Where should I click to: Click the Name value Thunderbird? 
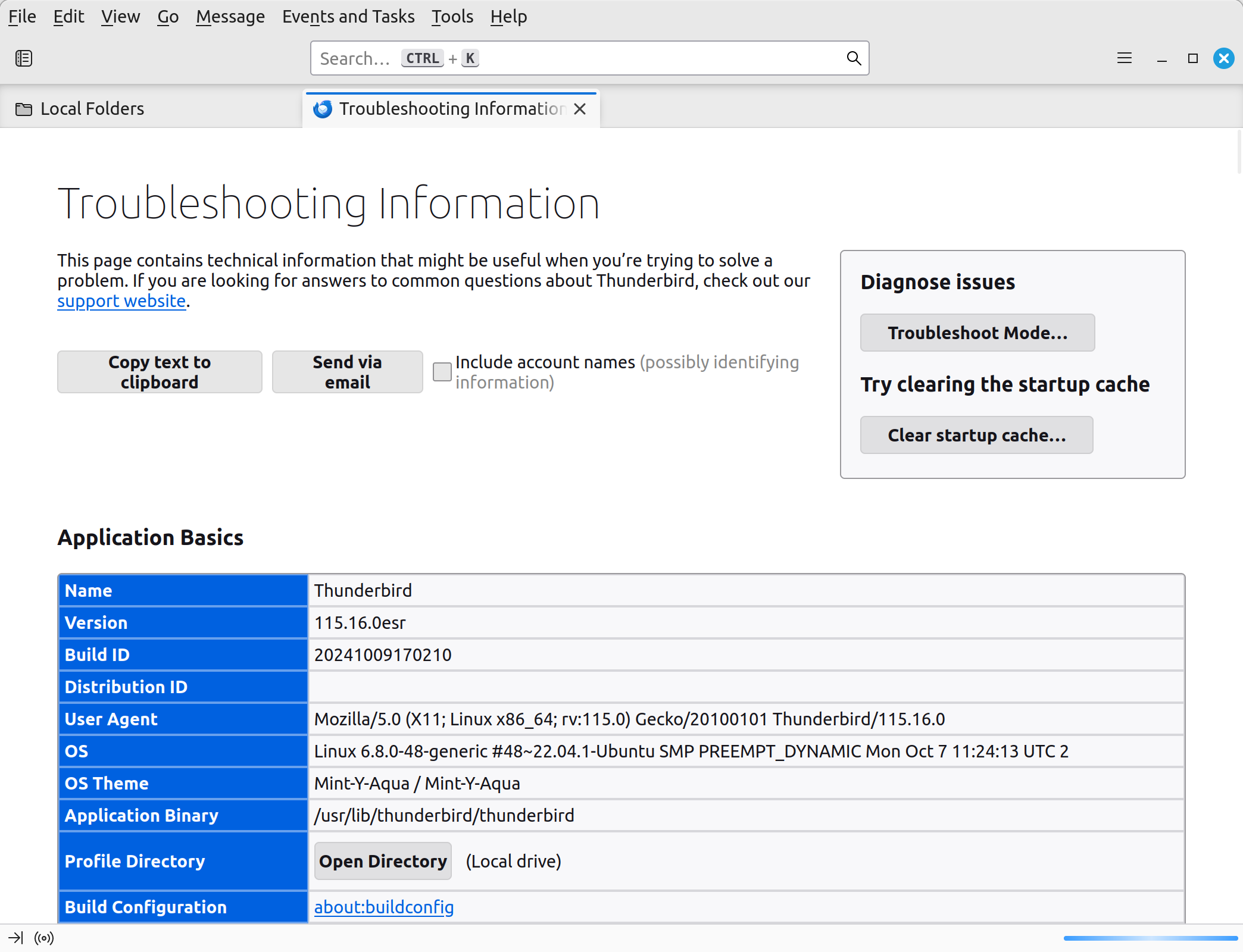[x=363, y=591]
